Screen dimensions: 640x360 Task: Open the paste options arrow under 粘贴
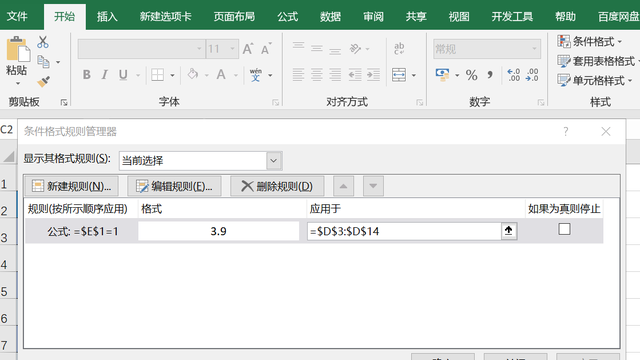[x=18, y=83]
